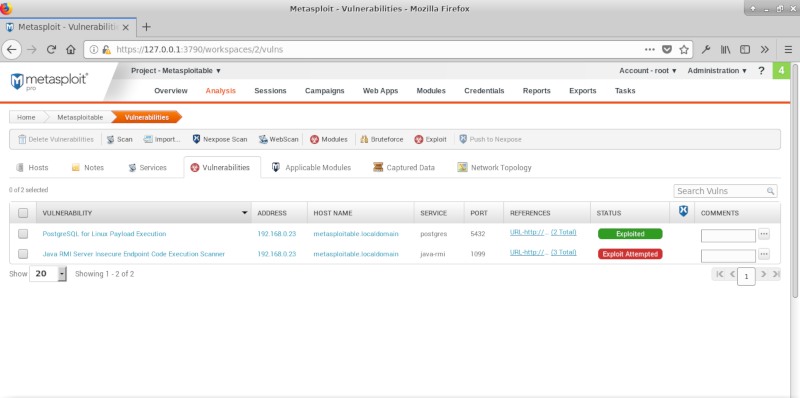
Task: Reload the page with the refresh icon
Action: tap(51, 49)
